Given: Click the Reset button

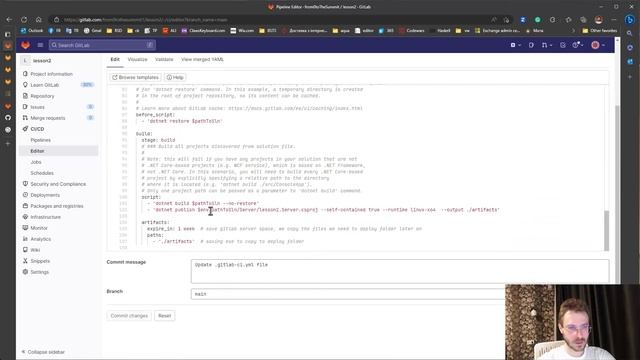Looking at the screenshot, I should (x=164, y=316).
